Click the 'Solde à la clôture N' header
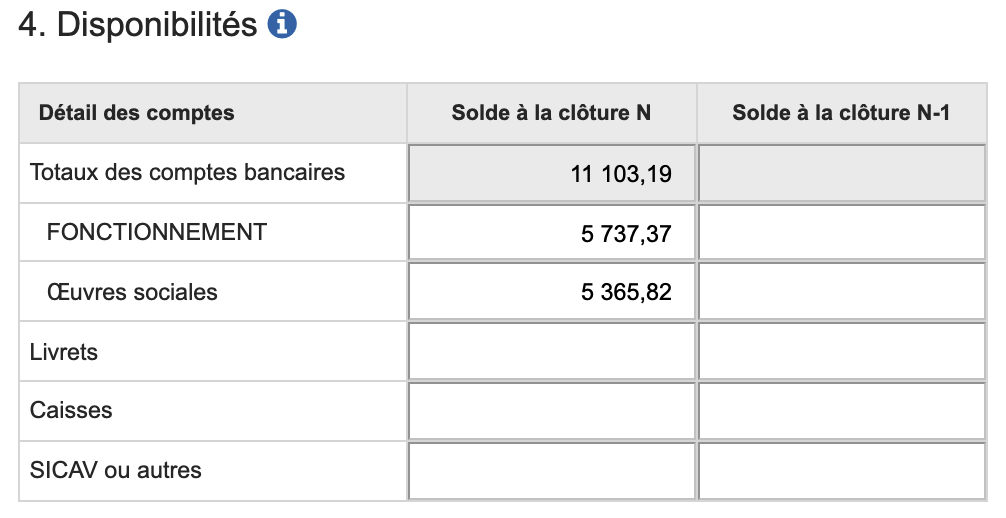The width and height of the screenshot is (1006, 518). pyautogui.click(x=551, y=113)
